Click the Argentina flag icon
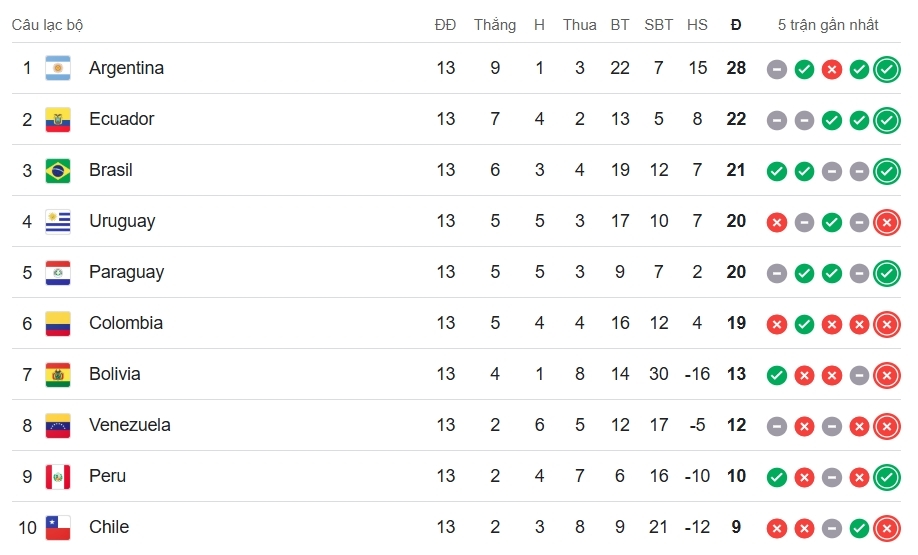 click(x=58, y=68)
